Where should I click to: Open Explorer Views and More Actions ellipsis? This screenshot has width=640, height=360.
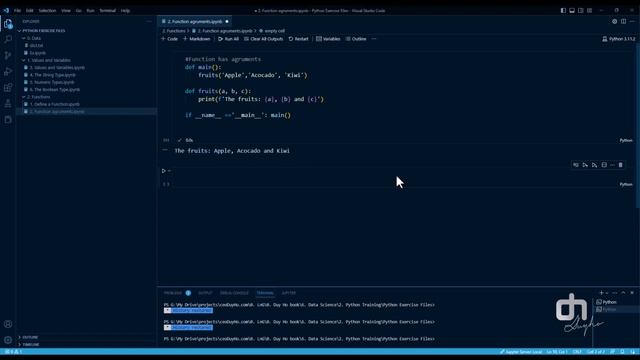149,21
